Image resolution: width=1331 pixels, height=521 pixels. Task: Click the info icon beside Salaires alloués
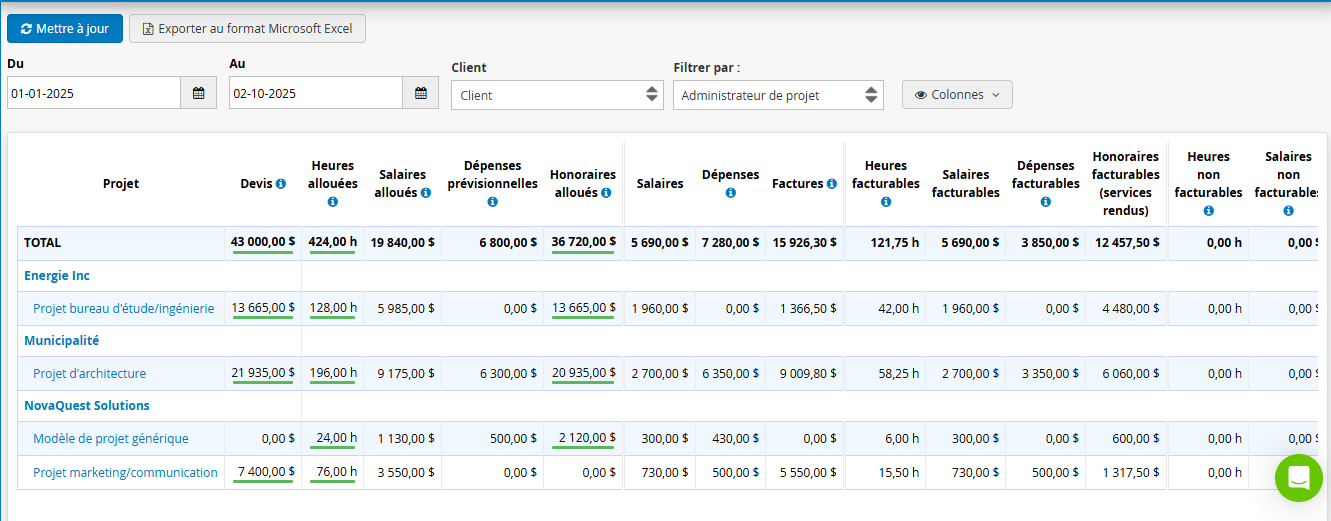point(426,193)
